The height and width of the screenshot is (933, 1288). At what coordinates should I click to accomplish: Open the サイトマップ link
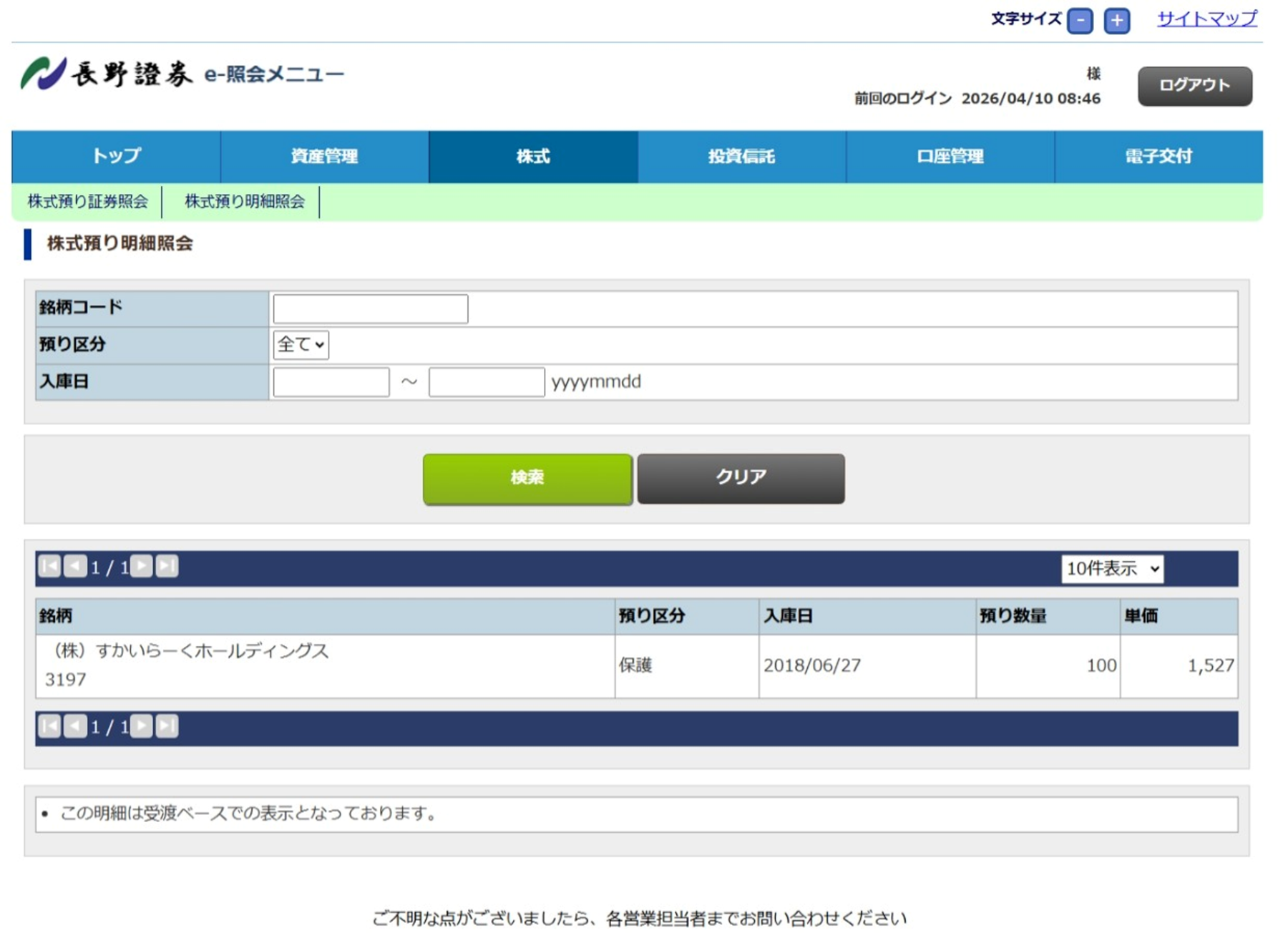1207,19
